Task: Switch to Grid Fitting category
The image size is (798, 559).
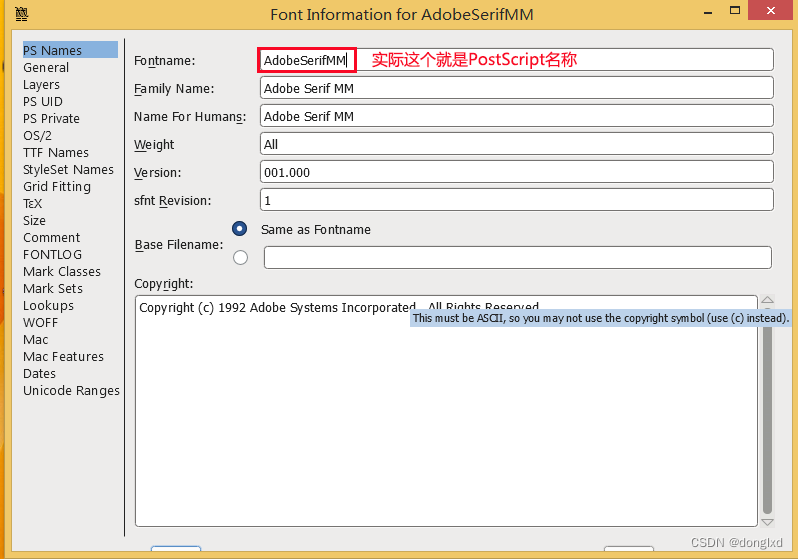Action: 57,186
